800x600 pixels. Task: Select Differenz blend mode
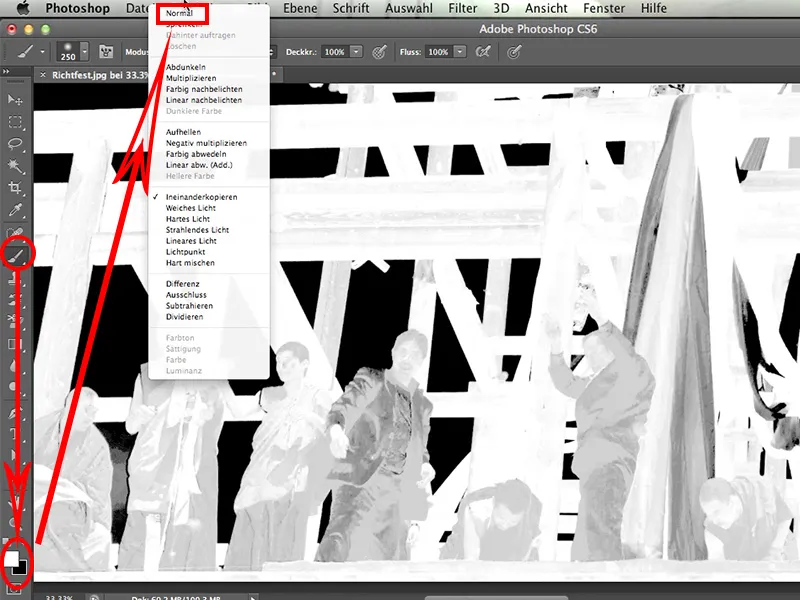[x=182, y=284]
